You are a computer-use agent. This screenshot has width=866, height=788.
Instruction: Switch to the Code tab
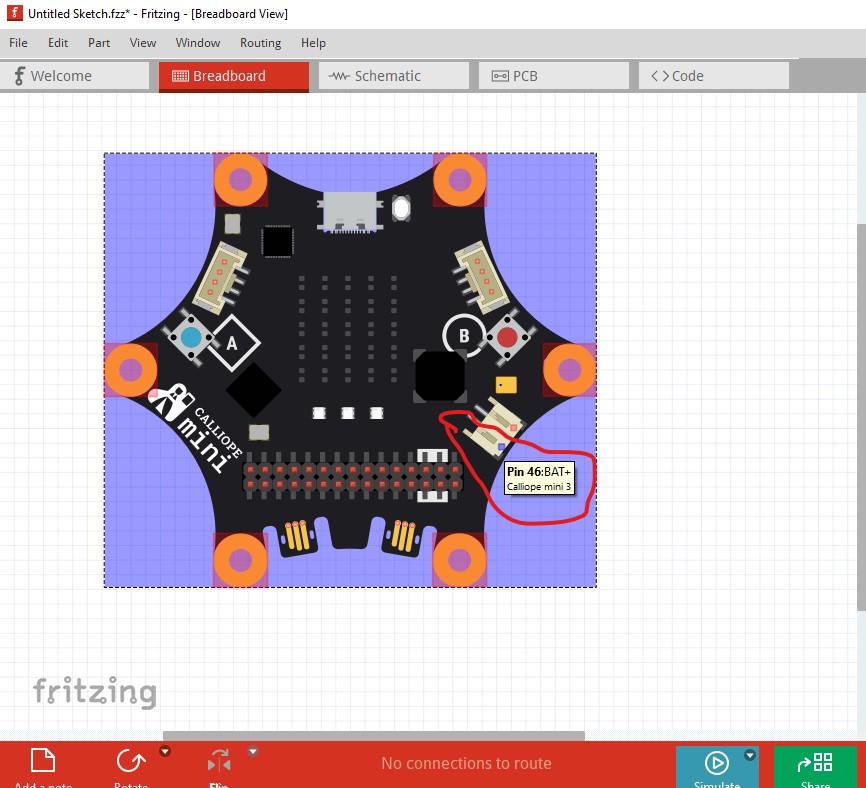(714, 76)
